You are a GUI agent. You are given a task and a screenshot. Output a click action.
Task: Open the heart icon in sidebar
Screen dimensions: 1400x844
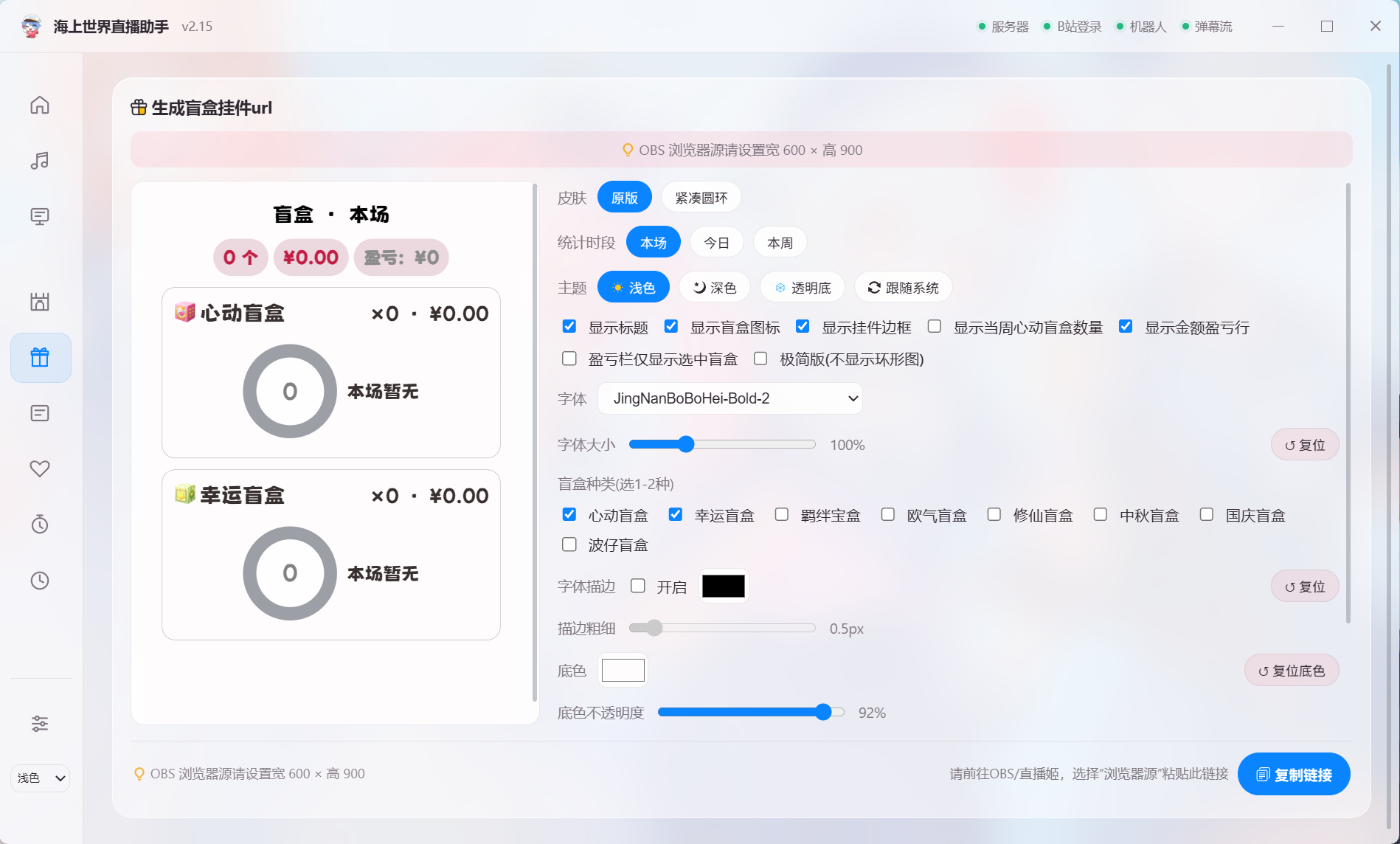[40, 468]
